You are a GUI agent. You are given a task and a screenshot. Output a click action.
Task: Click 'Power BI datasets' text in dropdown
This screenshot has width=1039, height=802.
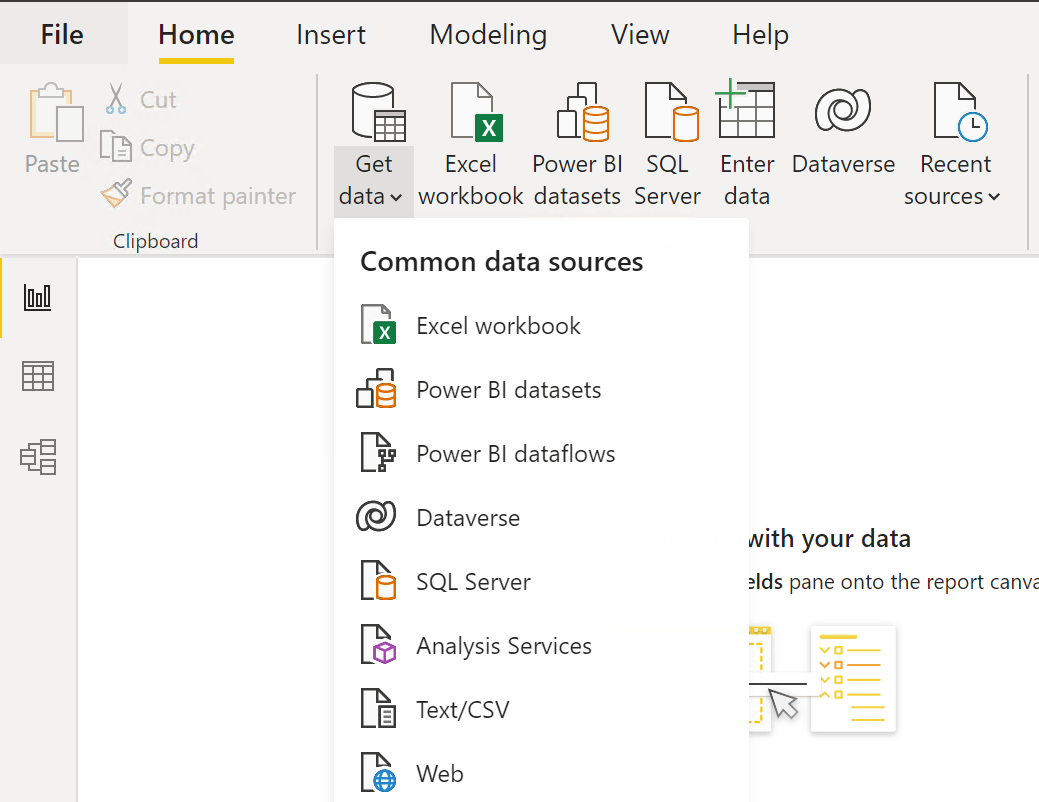pyautogui.click(x=509, y=390)
